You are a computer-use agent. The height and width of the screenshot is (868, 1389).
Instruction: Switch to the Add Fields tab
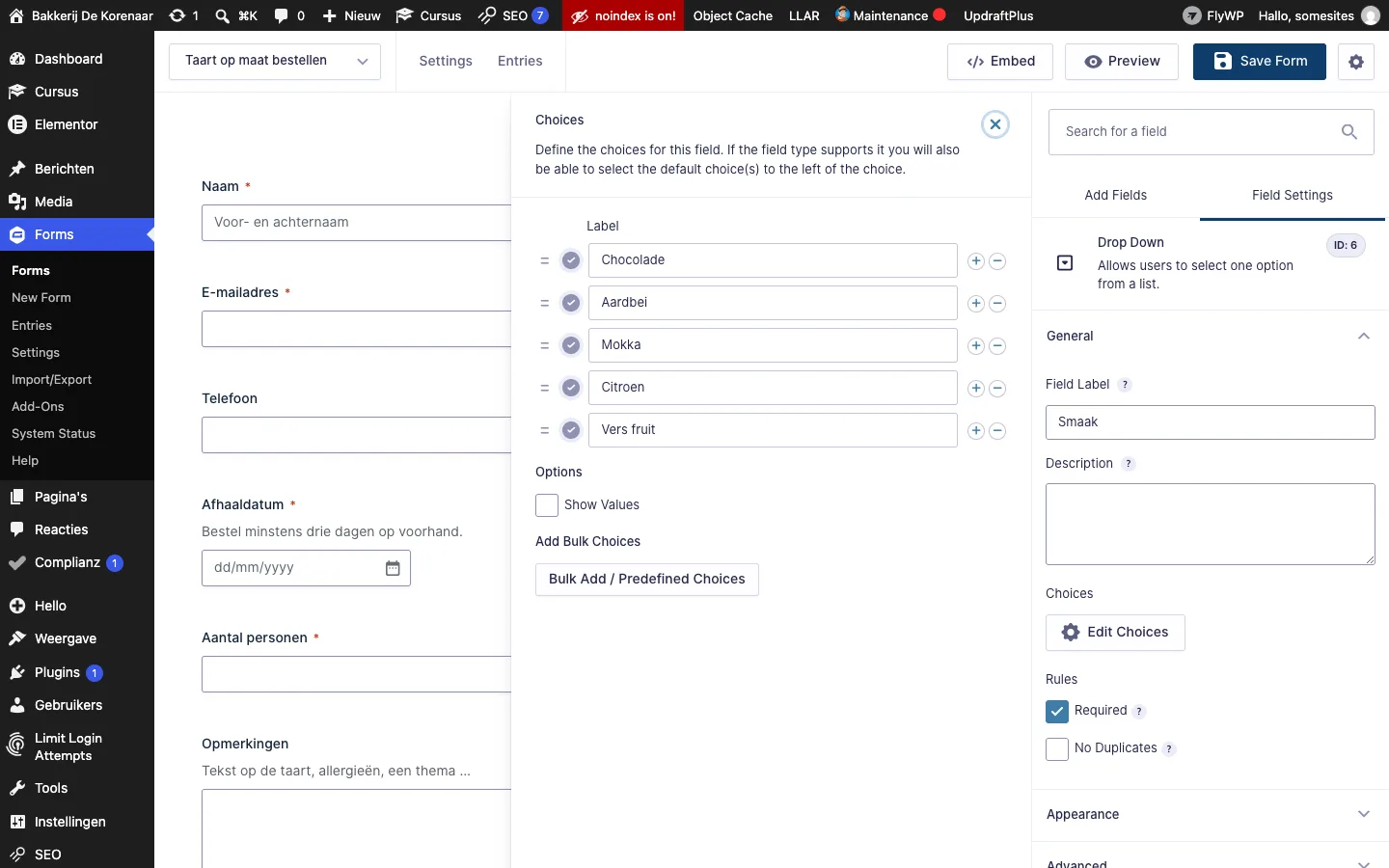pyautogui.click(x=1116, y=196)
